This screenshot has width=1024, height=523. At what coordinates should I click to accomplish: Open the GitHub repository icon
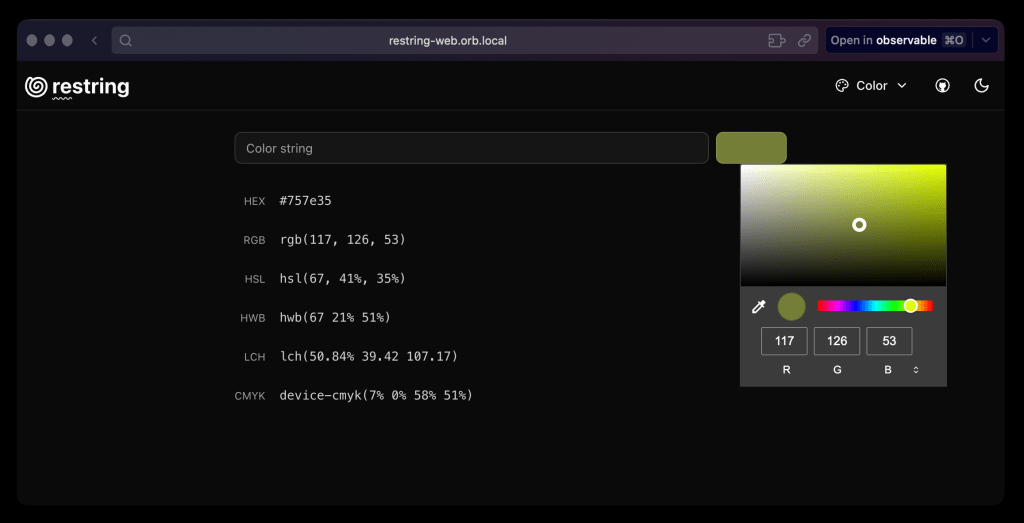942,86
